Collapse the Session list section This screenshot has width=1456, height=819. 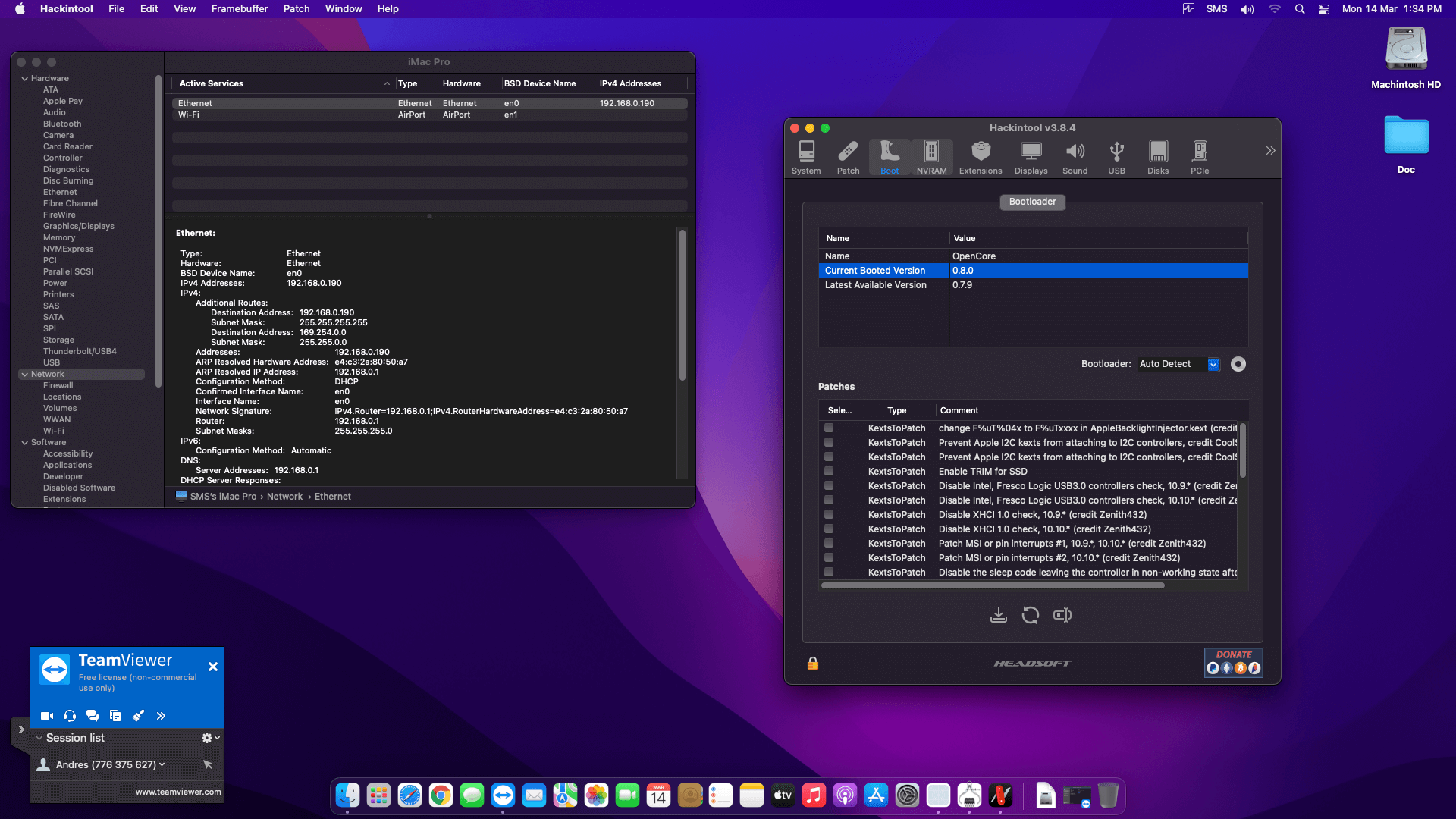click(39, 738)
